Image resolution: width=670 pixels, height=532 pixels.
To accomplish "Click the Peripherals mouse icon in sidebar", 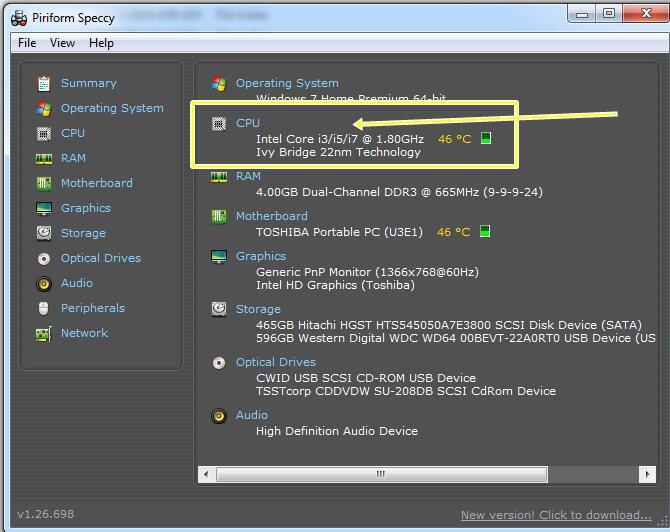I will [x=44, y=308].
